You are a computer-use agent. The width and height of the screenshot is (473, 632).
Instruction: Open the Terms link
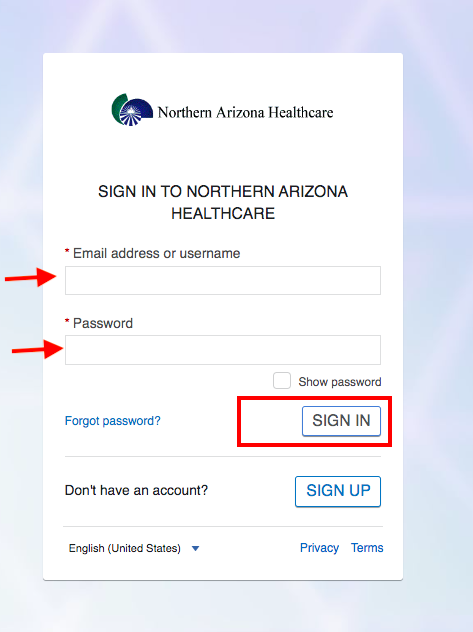click(367, 548)
